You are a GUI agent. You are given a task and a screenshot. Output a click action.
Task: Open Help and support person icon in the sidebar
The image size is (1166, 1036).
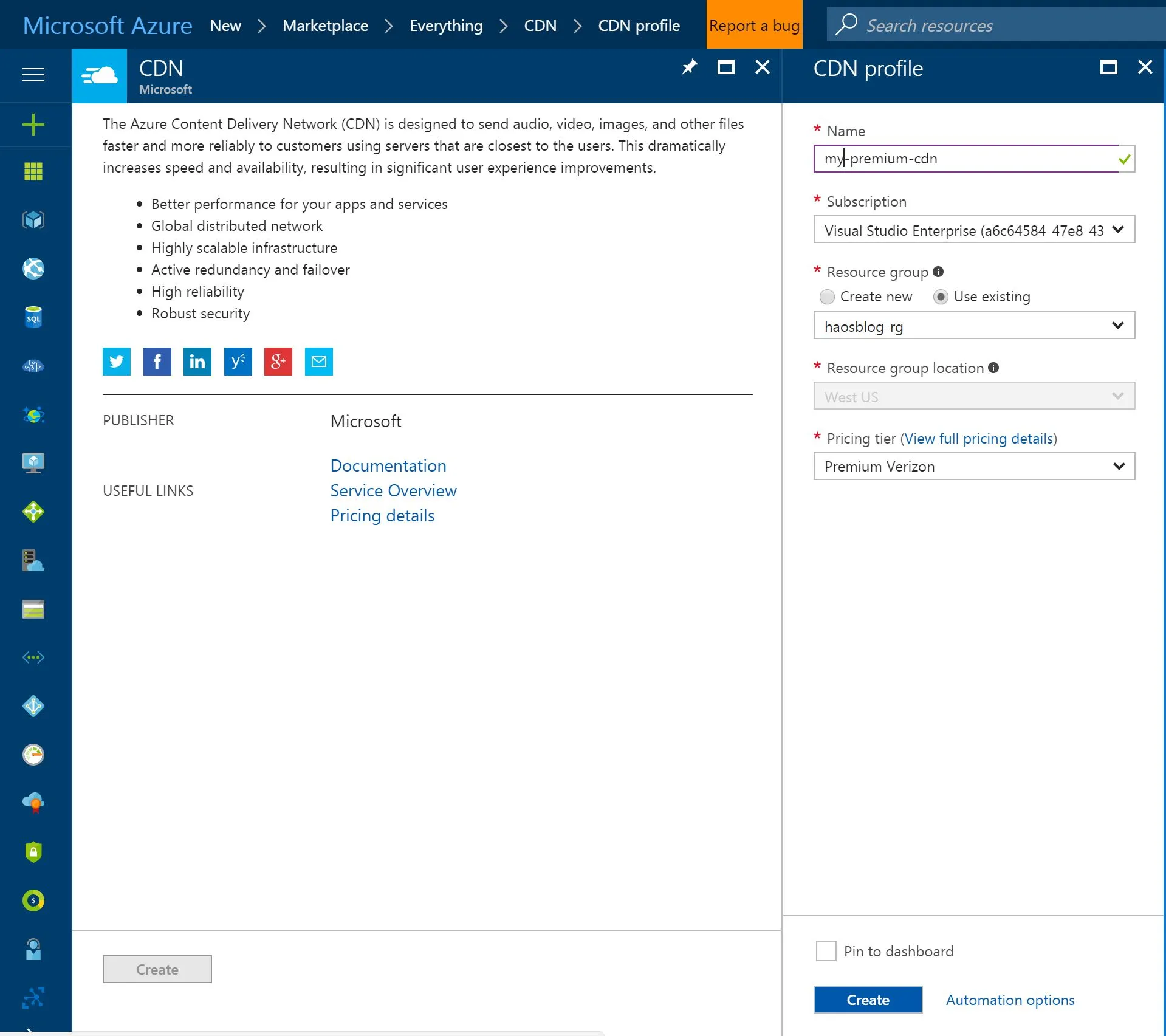[x=33, y=949]
